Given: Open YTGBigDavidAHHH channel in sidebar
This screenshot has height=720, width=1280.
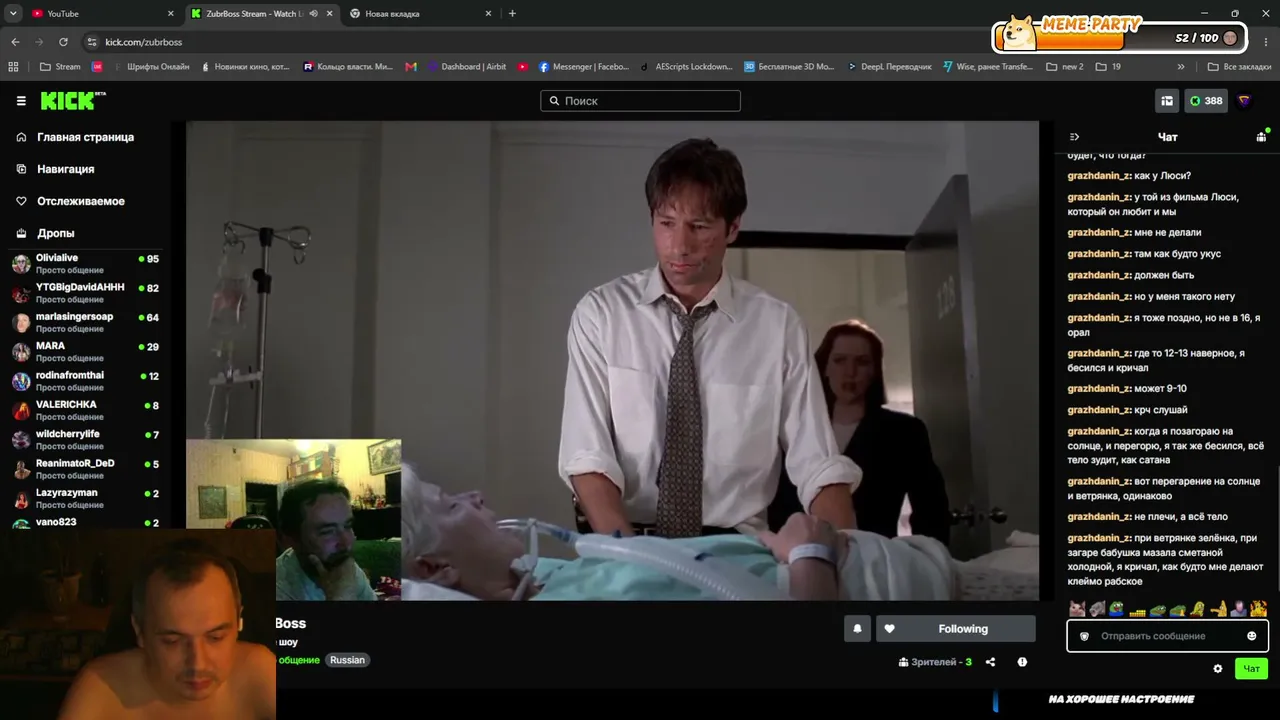Looking at the screenshot, I should coord(85,293).
